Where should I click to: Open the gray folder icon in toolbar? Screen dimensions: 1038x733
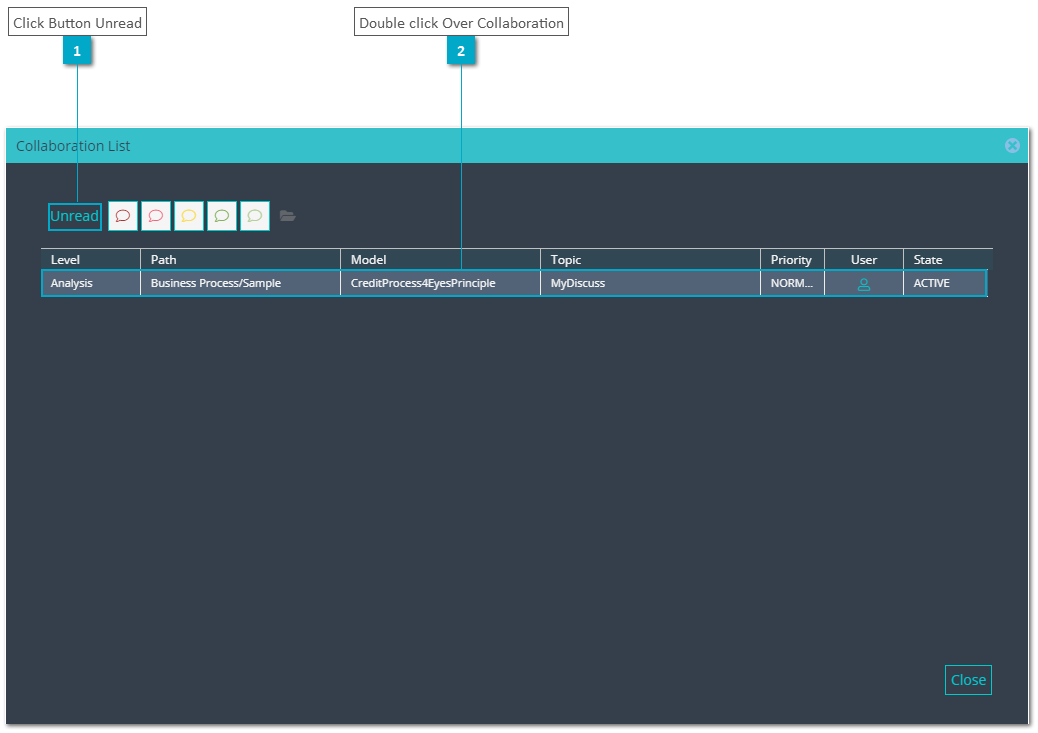coord(287,216)
